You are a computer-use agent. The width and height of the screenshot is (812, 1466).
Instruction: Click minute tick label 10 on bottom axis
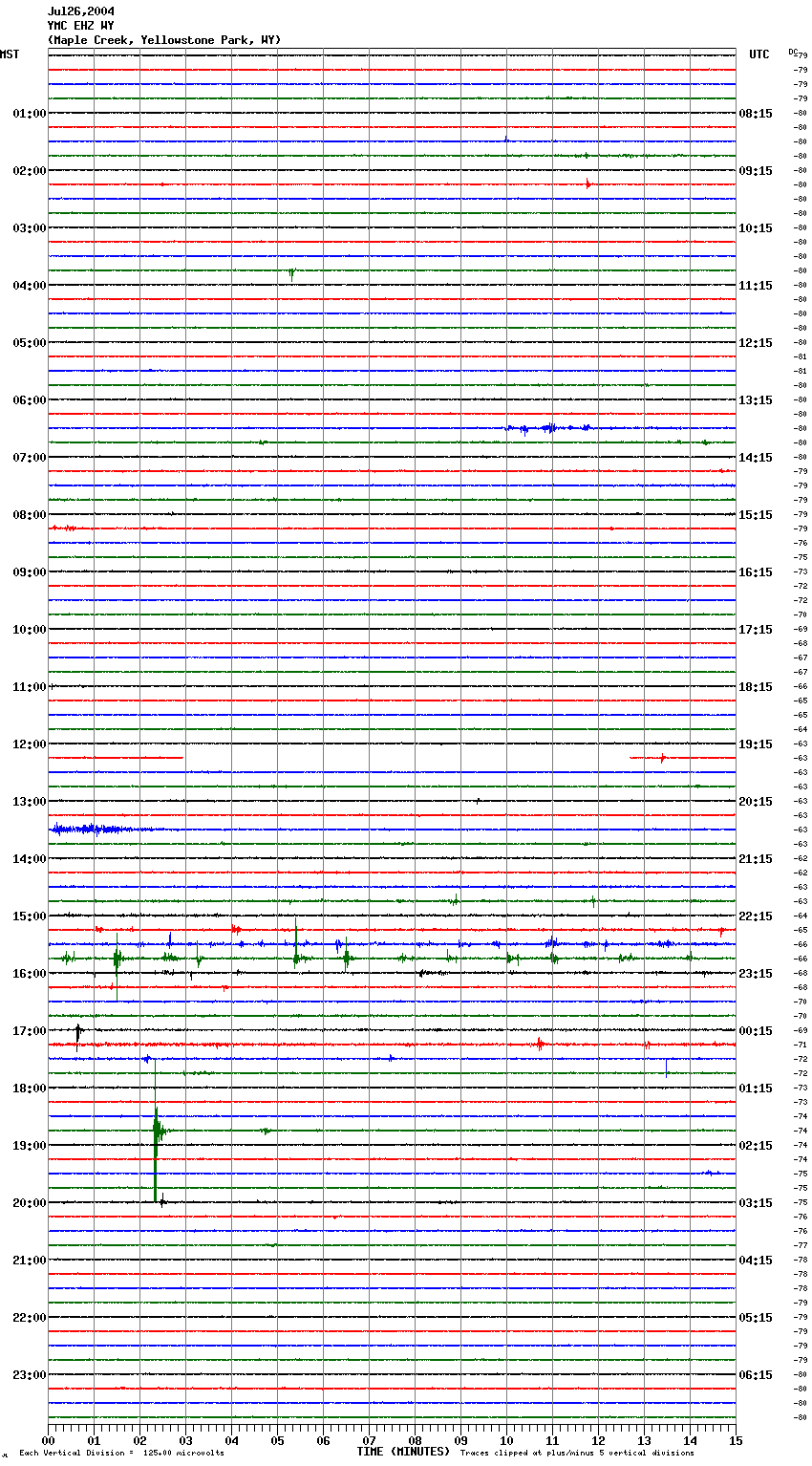pos(506,1440)
